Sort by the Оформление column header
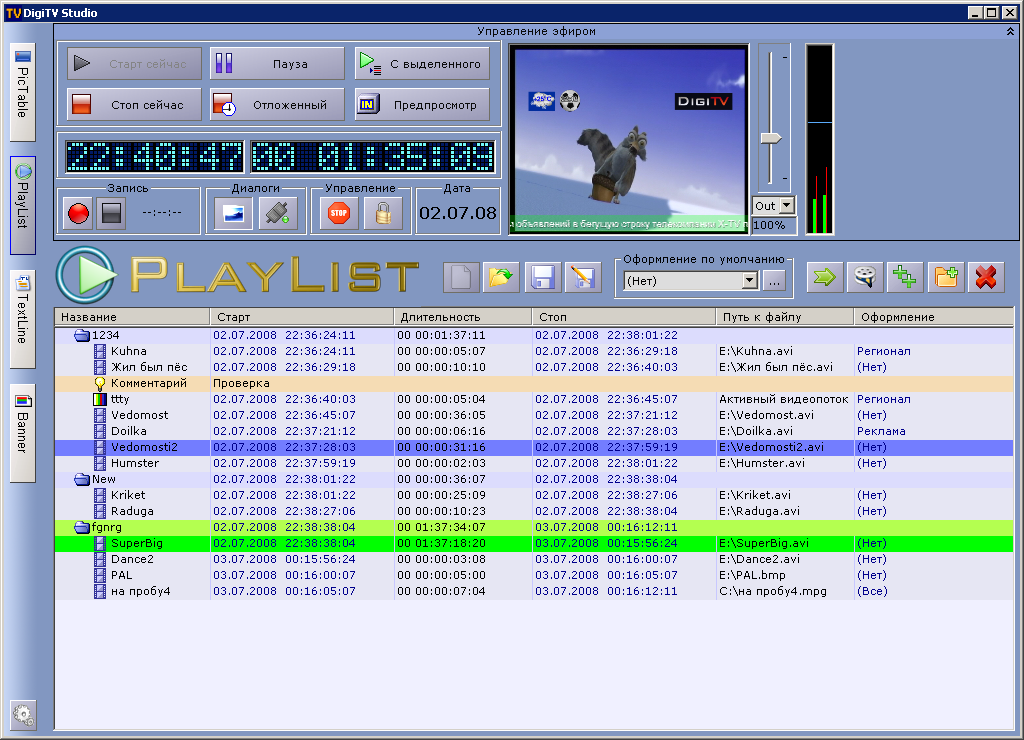This screenshot has height=740, width=1024. (x=934, y=317)
